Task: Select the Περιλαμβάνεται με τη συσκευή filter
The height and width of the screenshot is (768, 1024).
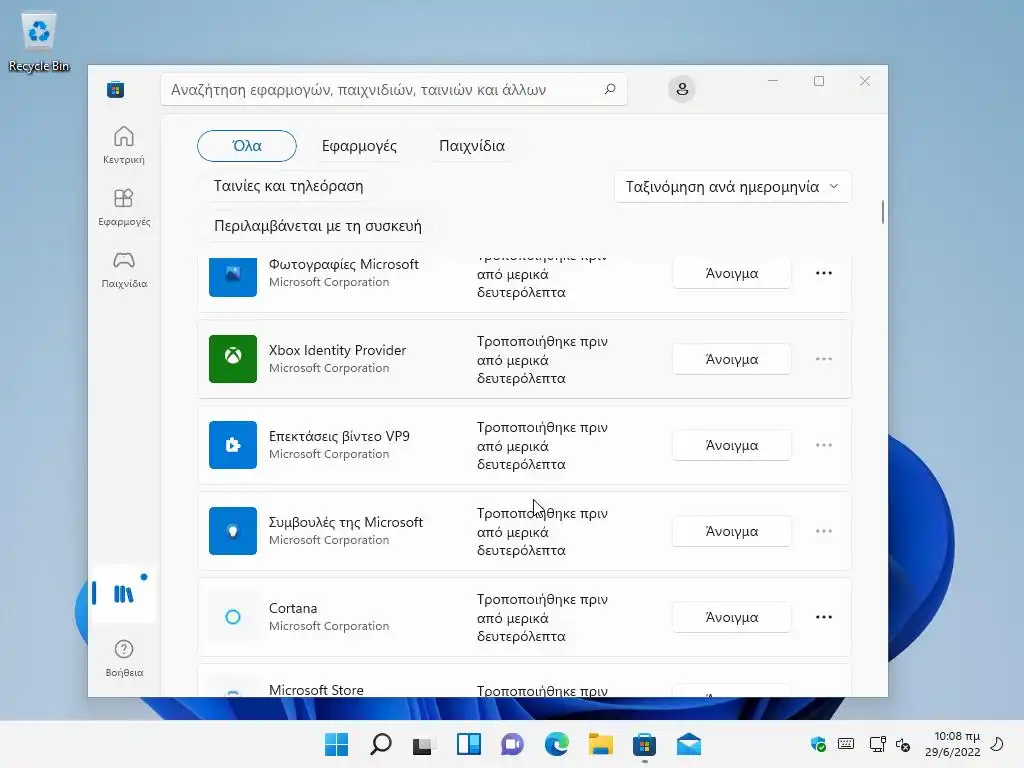Action: [x=317, y=226]
